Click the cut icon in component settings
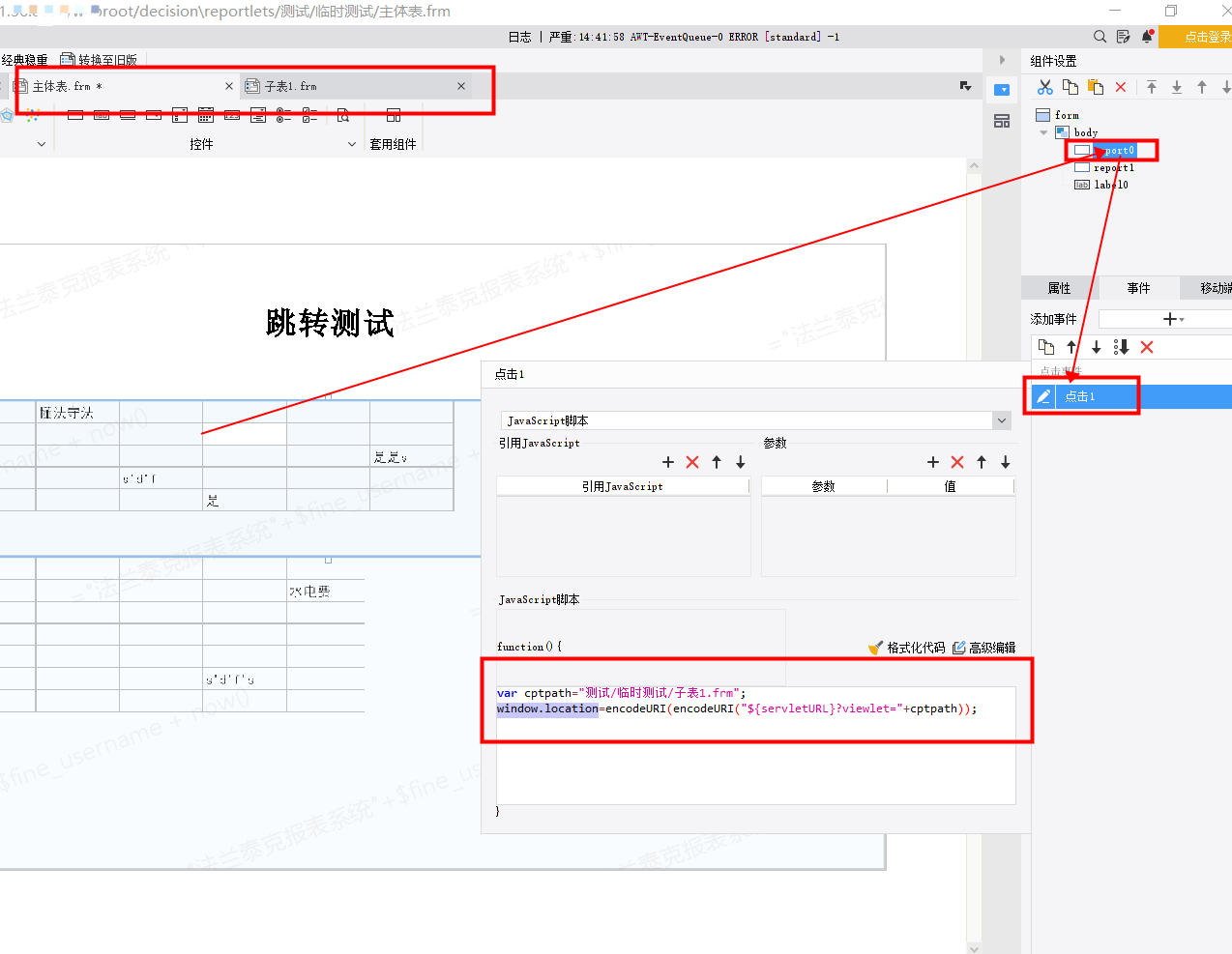Viewport: 1232px width, 954px height. click(1045, 87)
